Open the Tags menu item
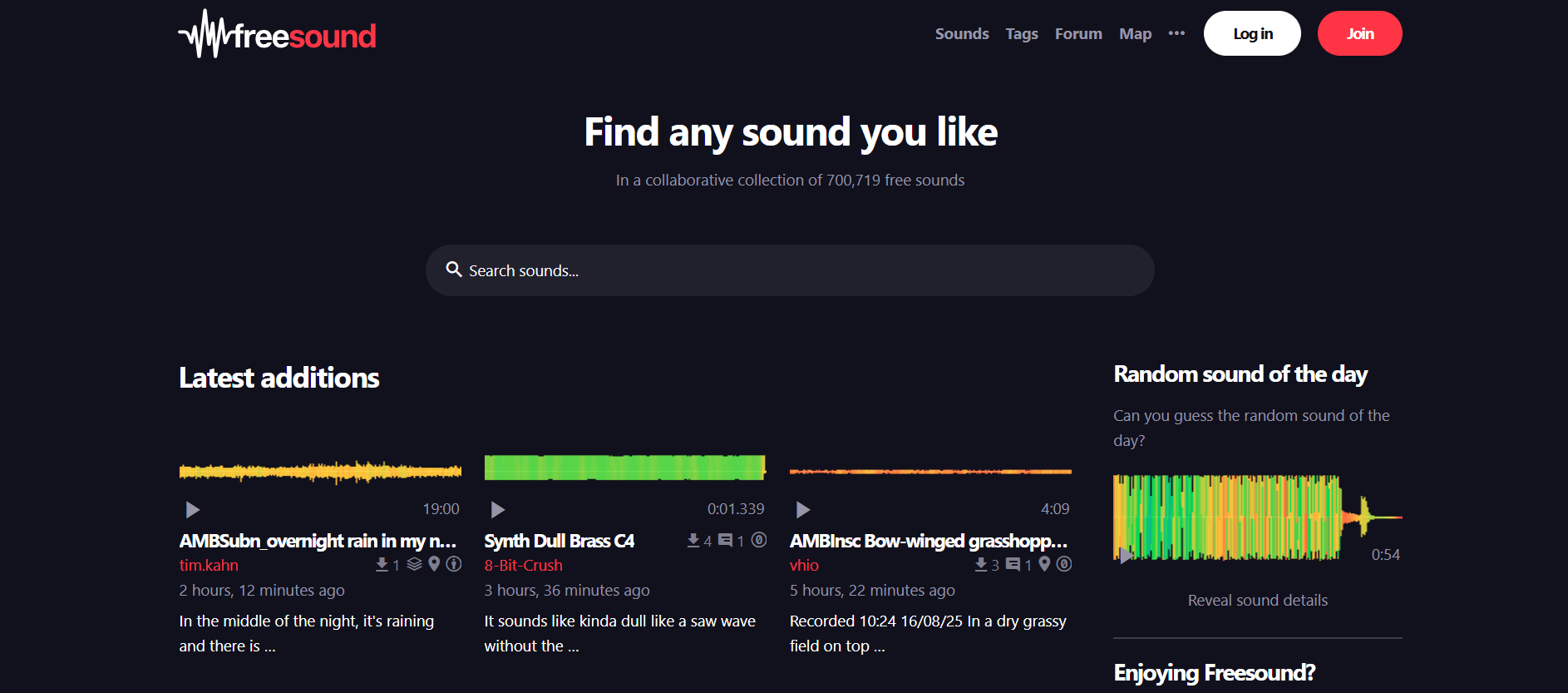Image resolution: width=1568 pixels, height=693 pixels. click(1022, 34)
